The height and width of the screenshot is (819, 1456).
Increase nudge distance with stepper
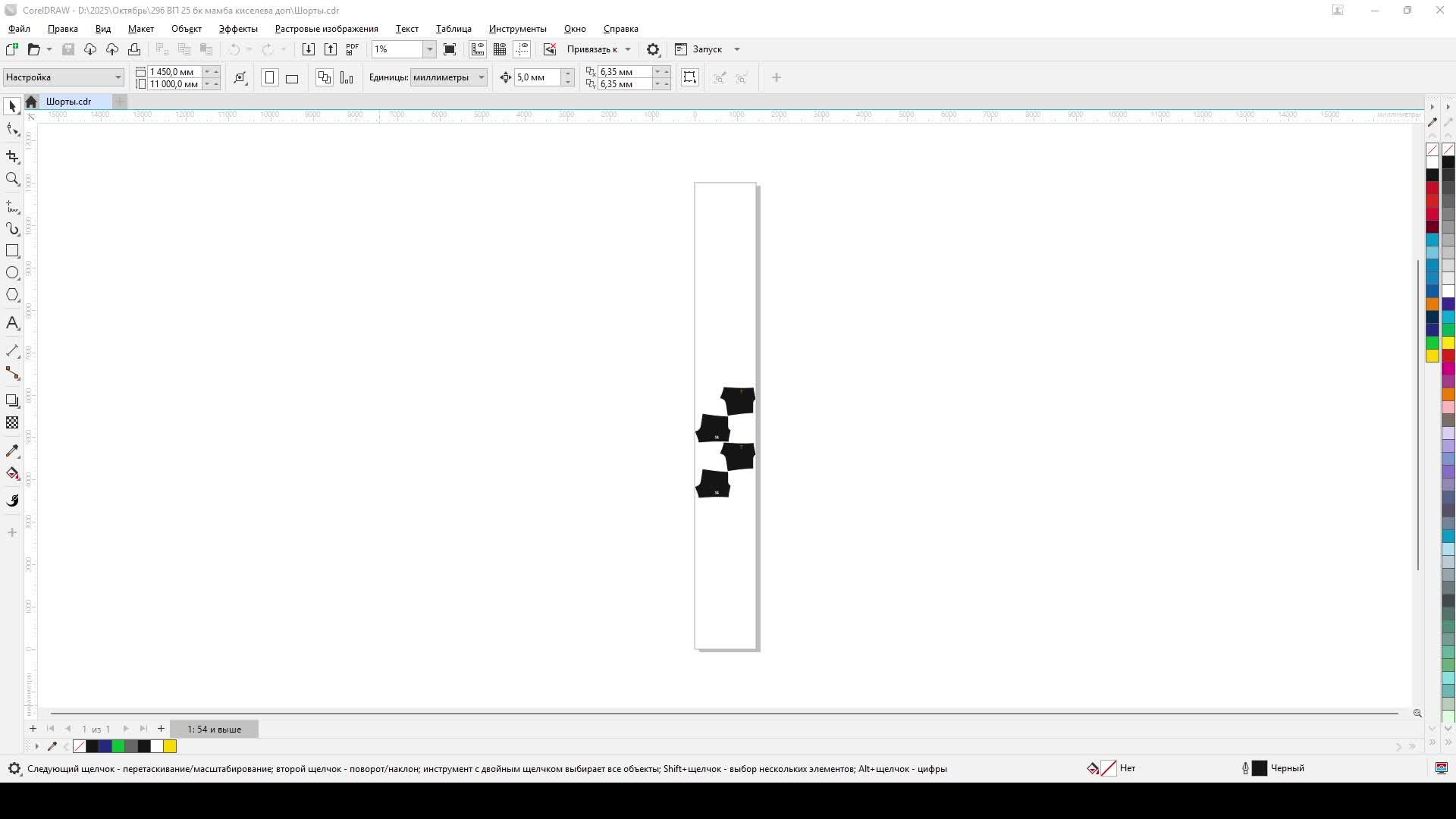(x=568, y=73)
